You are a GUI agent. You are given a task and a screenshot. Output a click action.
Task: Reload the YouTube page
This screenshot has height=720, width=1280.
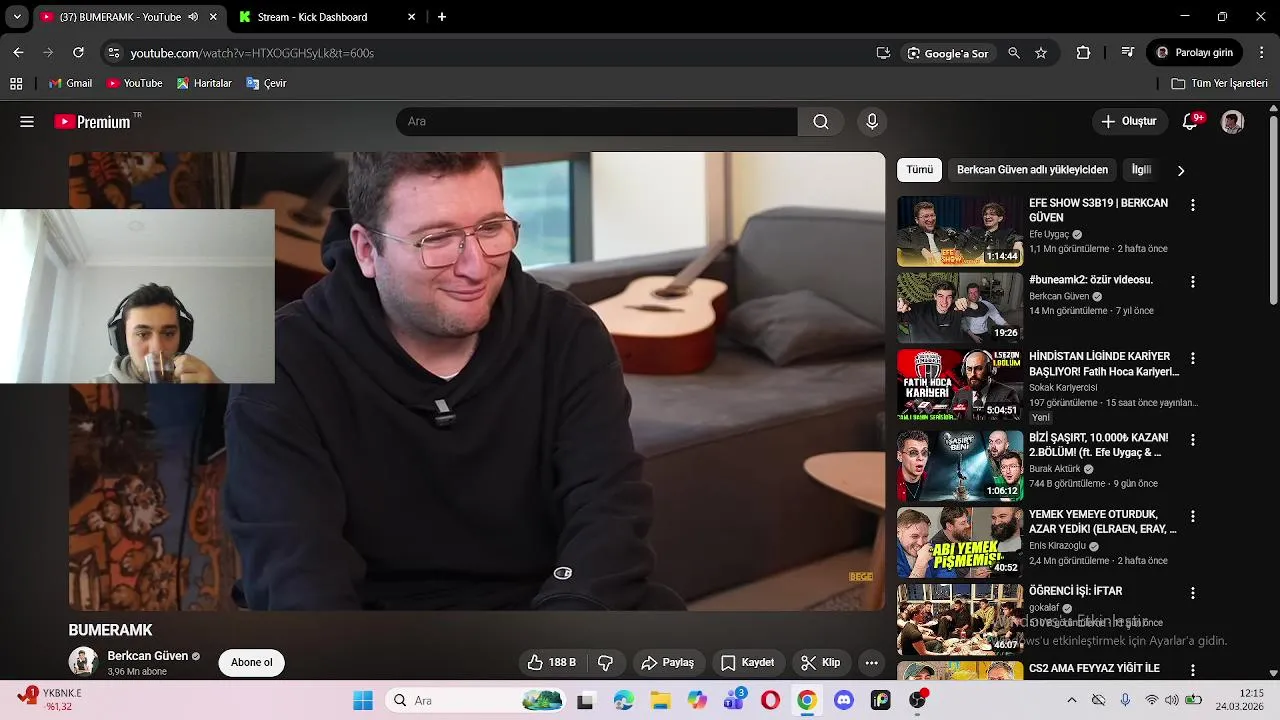pyautogui.click(x=78, y=53)
